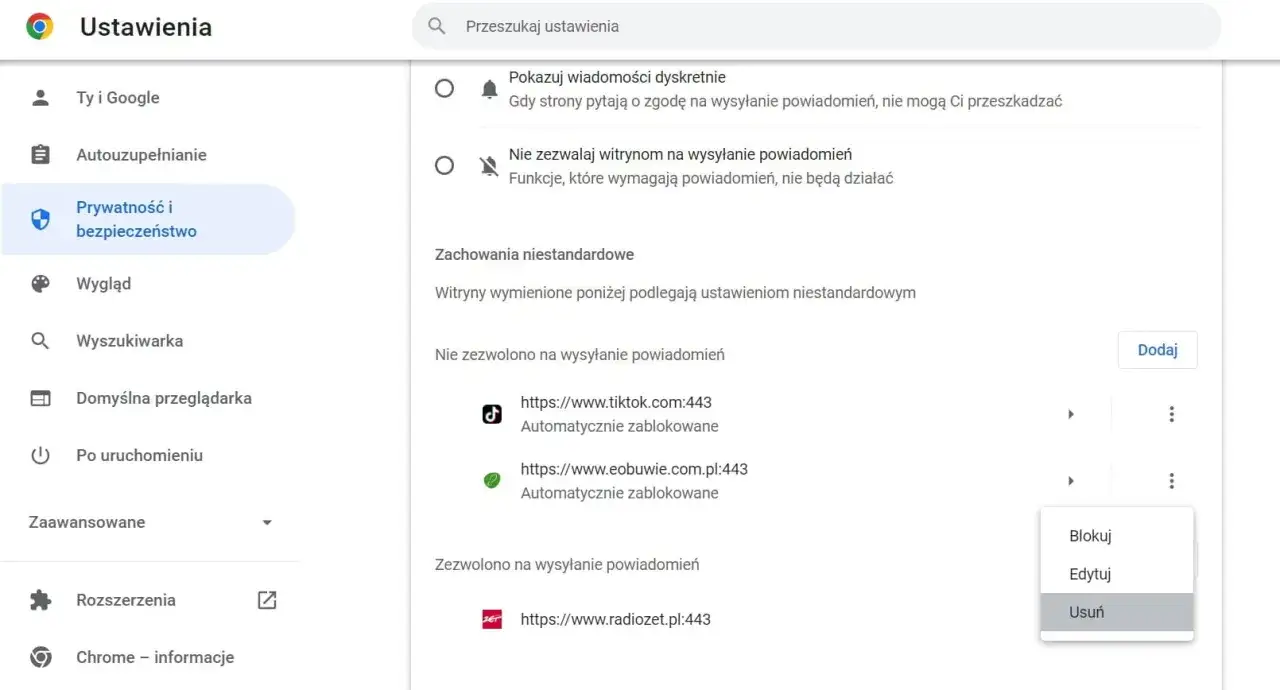Expand details for eobuwie.com.pl entry
The width and height of the screenshot is (1280, 690).
click(1071, 480)
